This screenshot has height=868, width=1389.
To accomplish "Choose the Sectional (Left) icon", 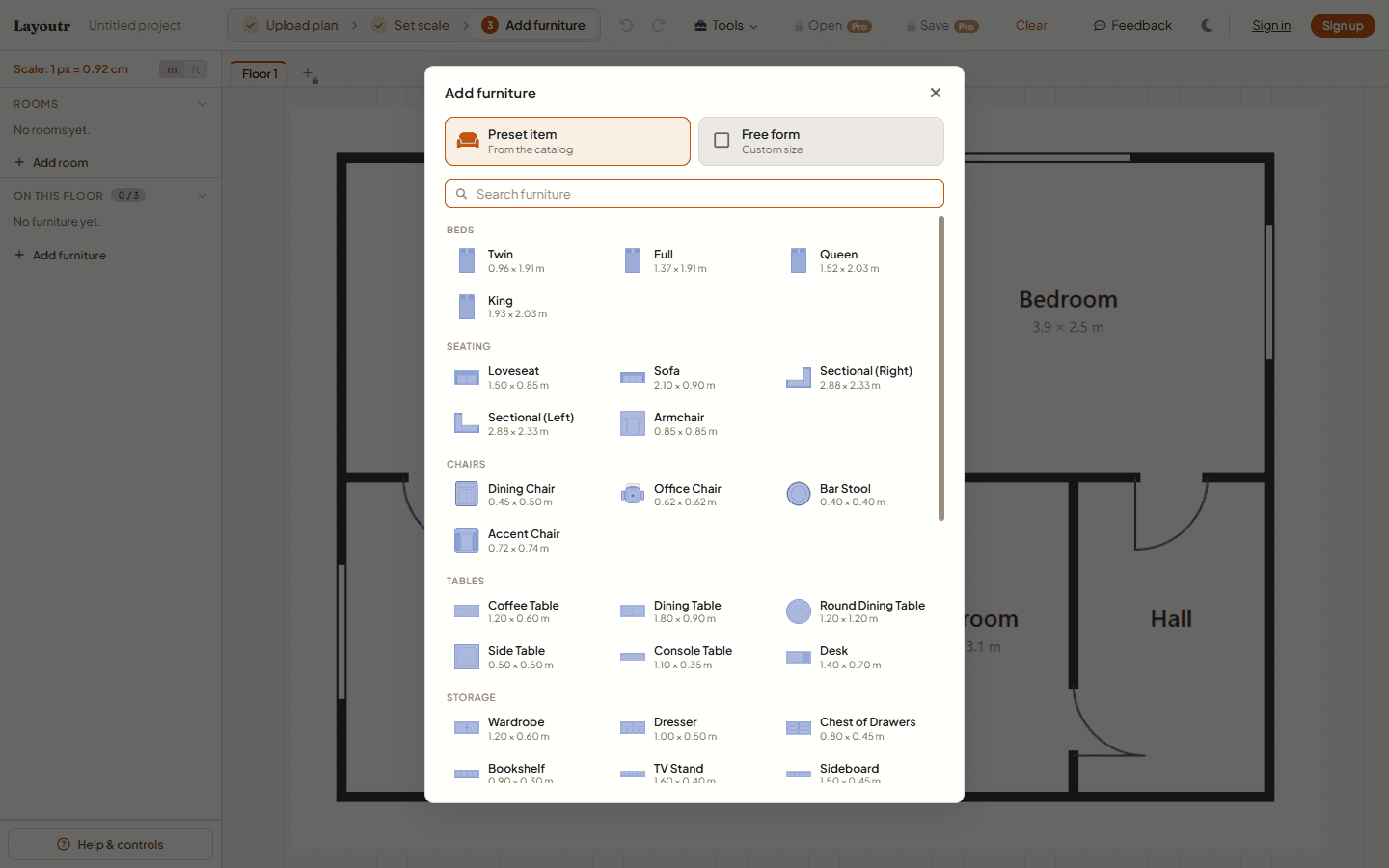I will point(467,423).
